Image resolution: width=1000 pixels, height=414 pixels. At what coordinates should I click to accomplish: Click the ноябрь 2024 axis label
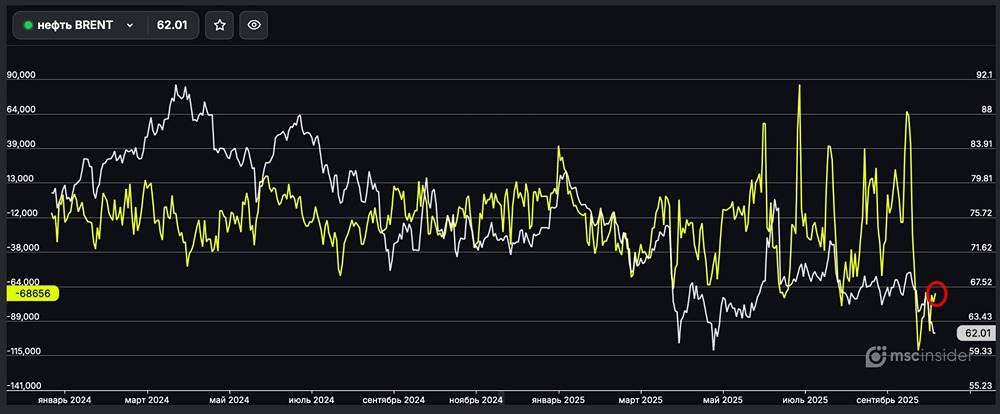click(476, 401)
